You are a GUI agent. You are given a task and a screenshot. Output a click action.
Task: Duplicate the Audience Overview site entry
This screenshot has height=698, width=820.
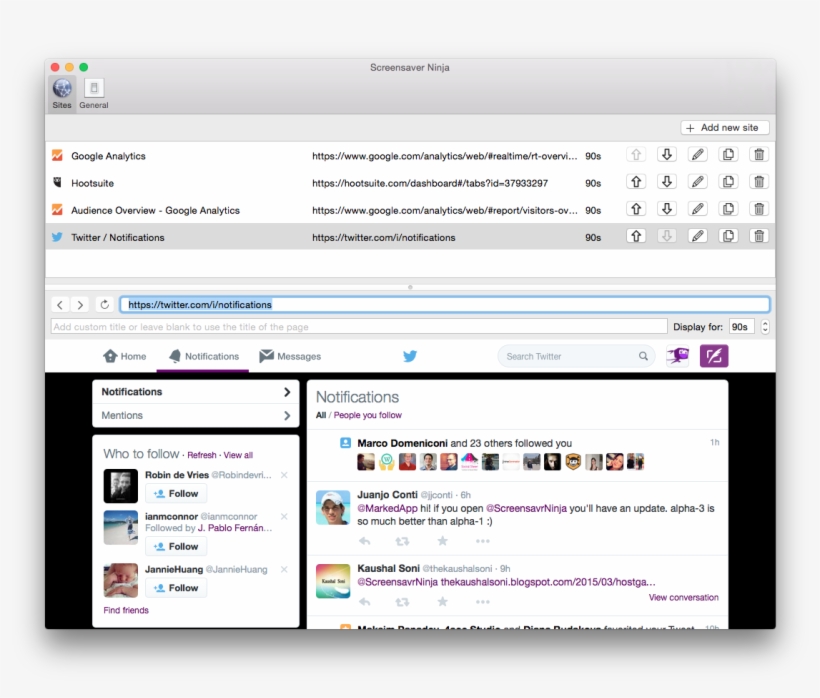point(728,209)
